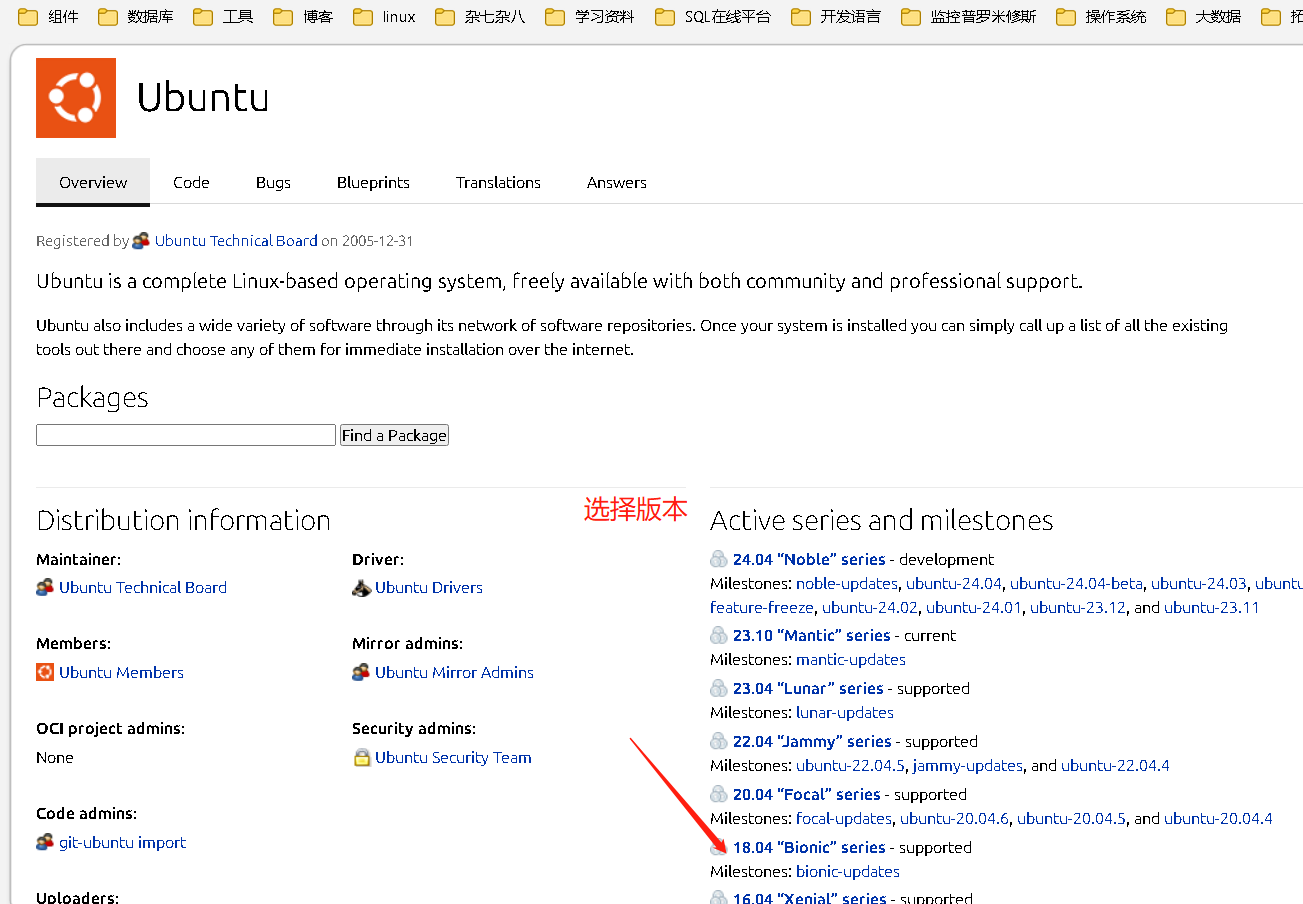
Task: Open the ubuntu-20.04.6 milestone link
Action: (954, 818)
